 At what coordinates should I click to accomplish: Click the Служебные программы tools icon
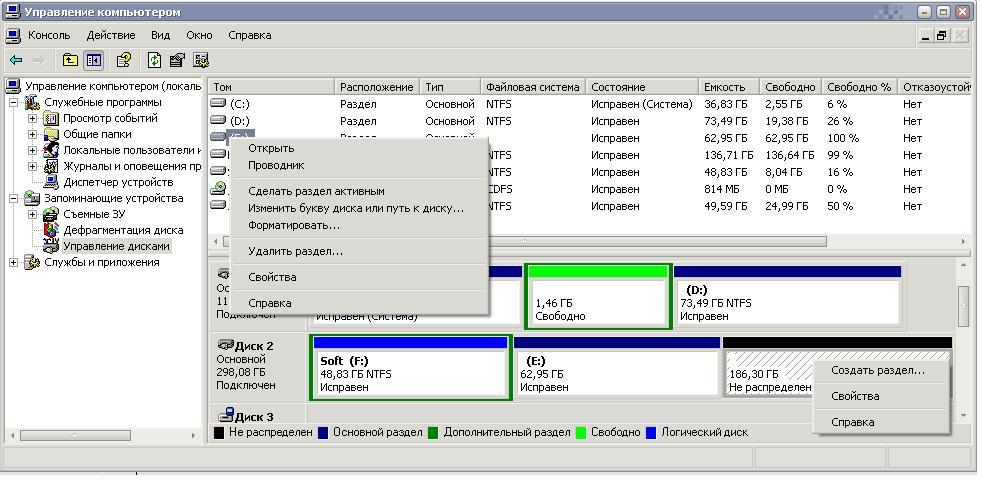pyautogui.click(x=32, y=103)
